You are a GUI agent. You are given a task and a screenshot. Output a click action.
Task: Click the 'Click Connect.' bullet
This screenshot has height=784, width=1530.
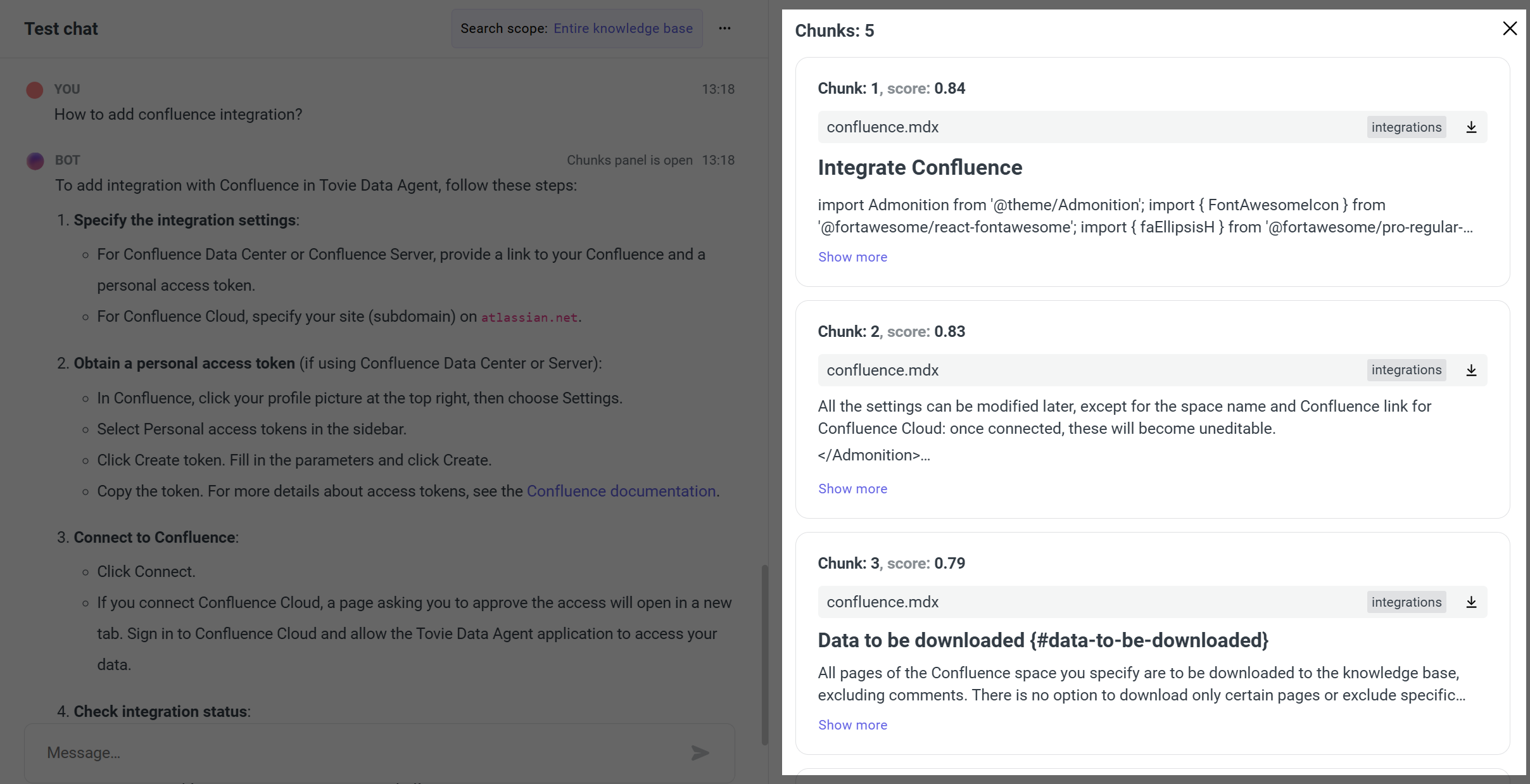146,572
